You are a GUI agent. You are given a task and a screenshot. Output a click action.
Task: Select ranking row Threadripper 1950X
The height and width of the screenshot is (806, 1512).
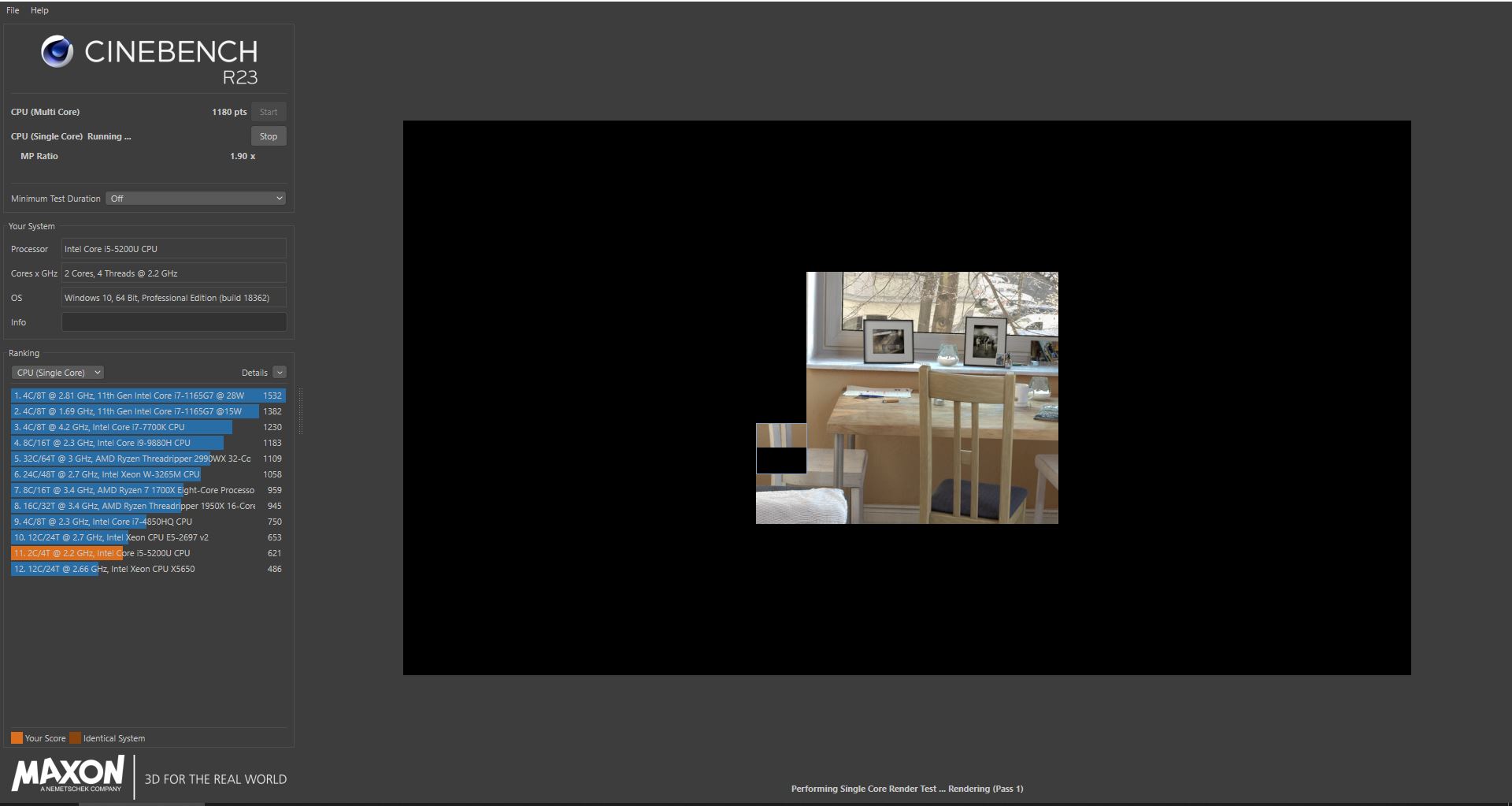148,506
